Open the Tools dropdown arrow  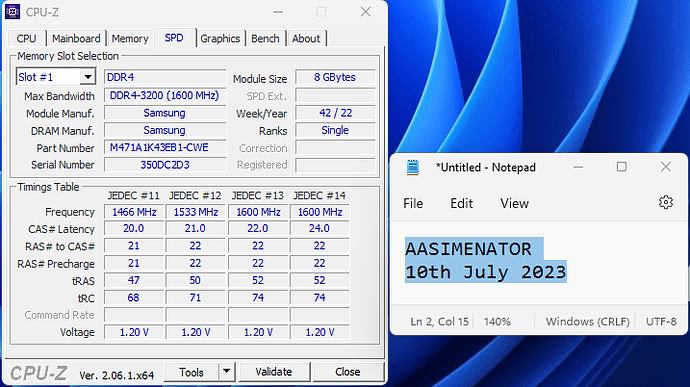tap(227, 372)
